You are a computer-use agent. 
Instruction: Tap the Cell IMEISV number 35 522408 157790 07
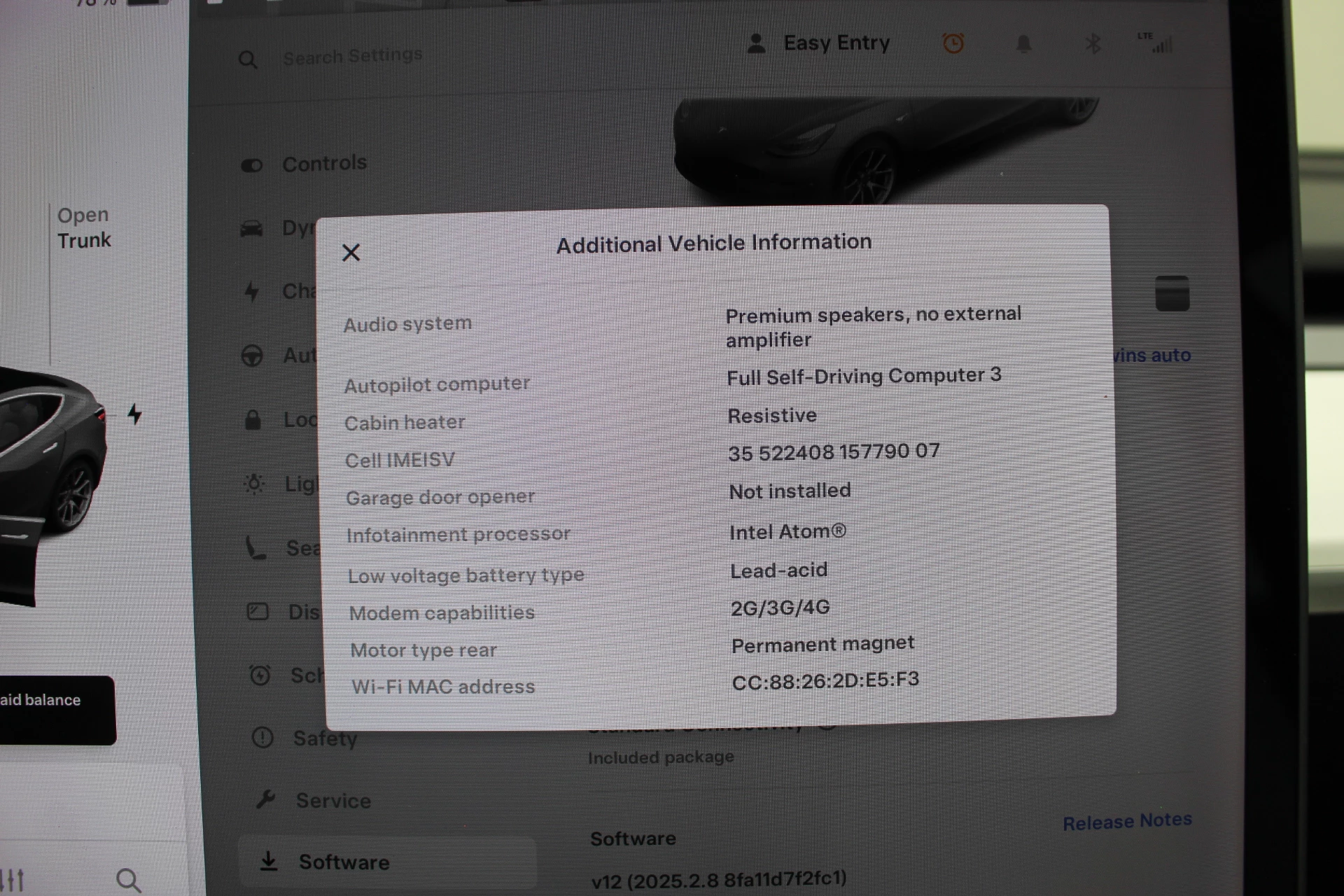click(x=834, y=452)
